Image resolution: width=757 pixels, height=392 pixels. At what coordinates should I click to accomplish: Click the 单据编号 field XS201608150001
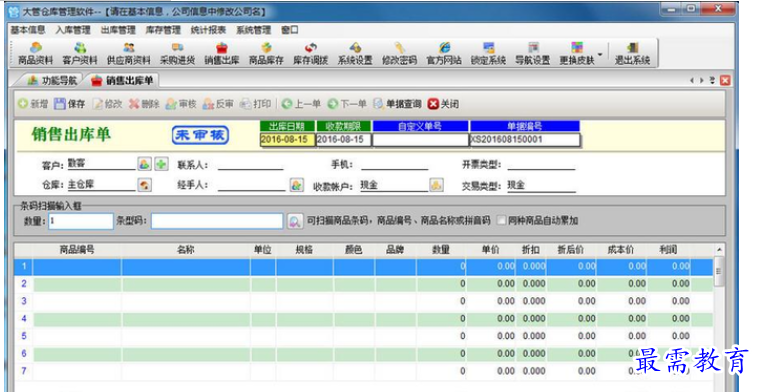point(525,140)
